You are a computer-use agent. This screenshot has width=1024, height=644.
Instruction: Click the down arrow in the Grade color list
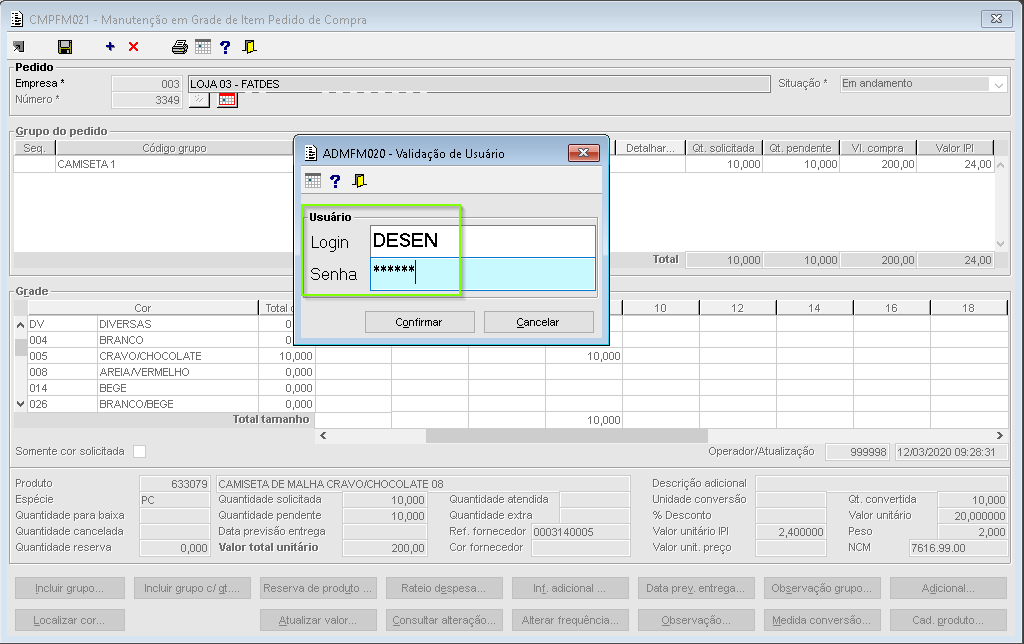tap(20, 404)
